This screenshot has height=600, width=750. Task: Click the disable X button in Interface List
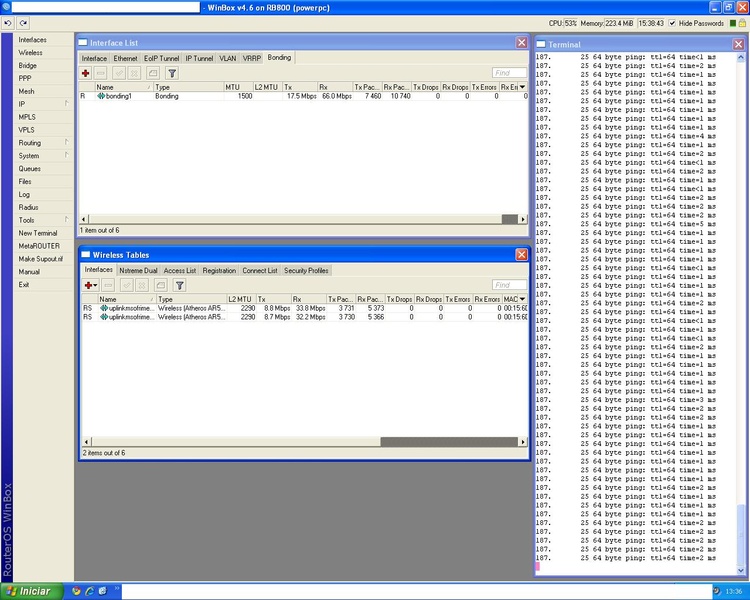[x=134, y=73]
